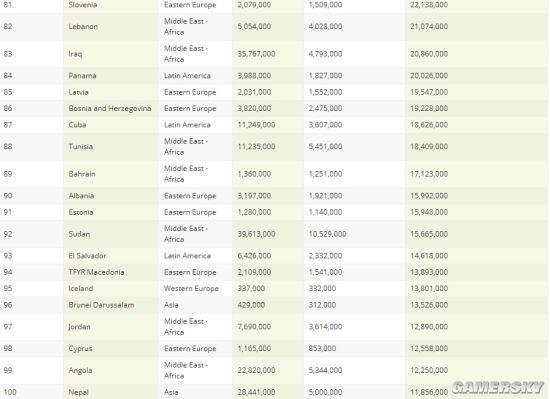This screenshot has width=550, height=399.
Task: Select Brunei Darussalam cell
Action: click(x=101, y=305)
